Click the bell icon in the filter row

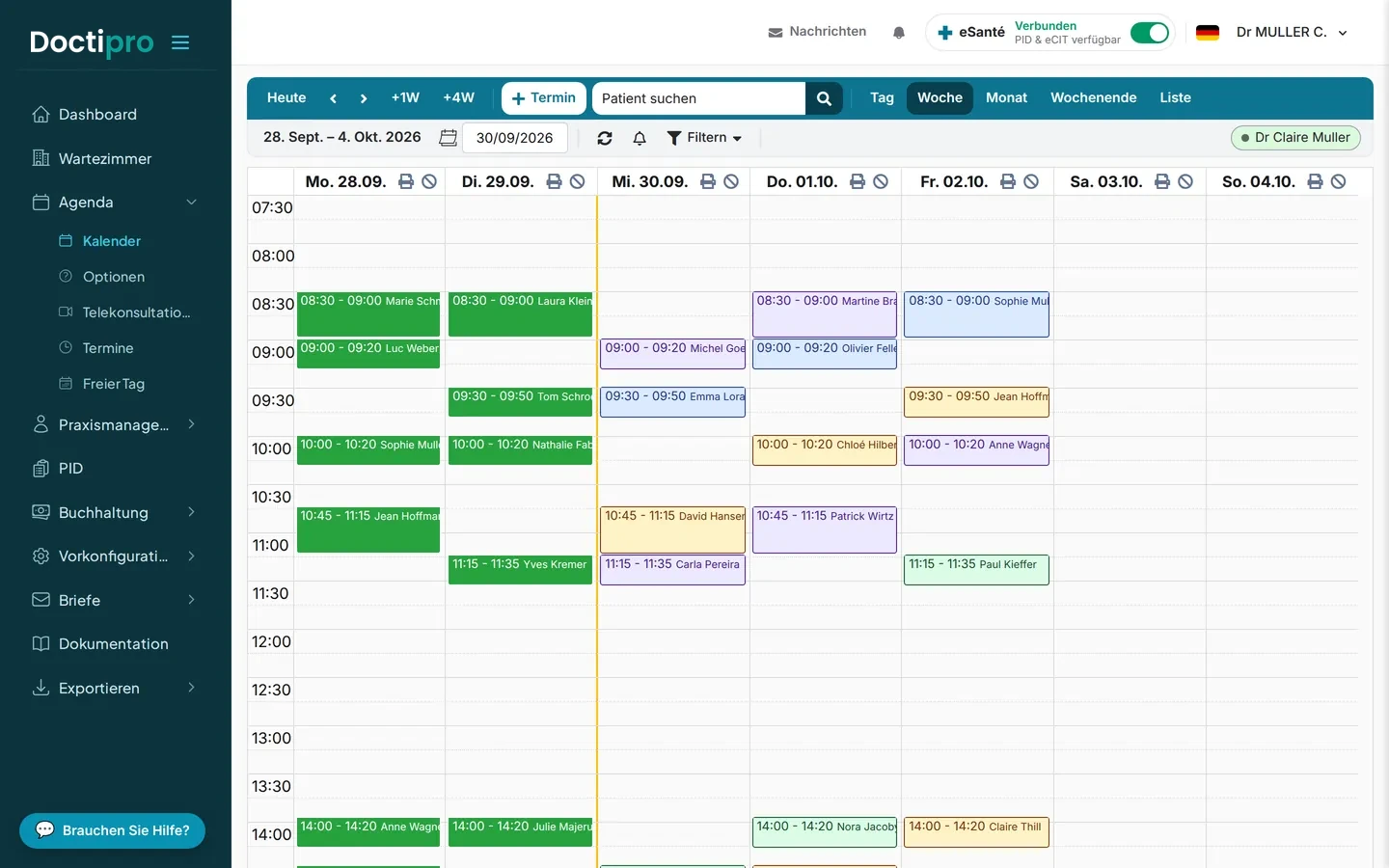pos(640,138)
